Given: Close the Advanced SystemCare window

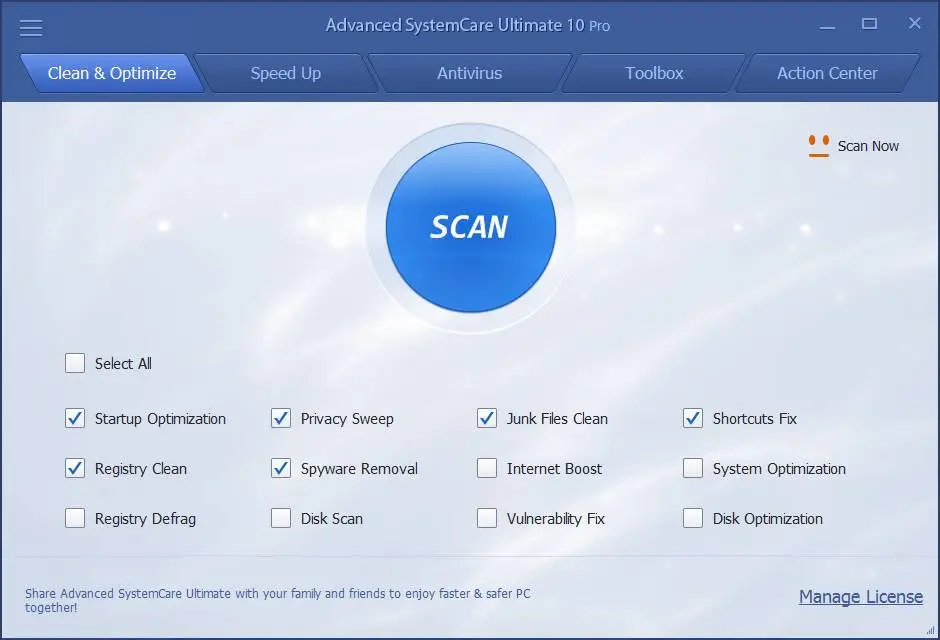Looking at the screenshot, I should click(x=914, y=23).
